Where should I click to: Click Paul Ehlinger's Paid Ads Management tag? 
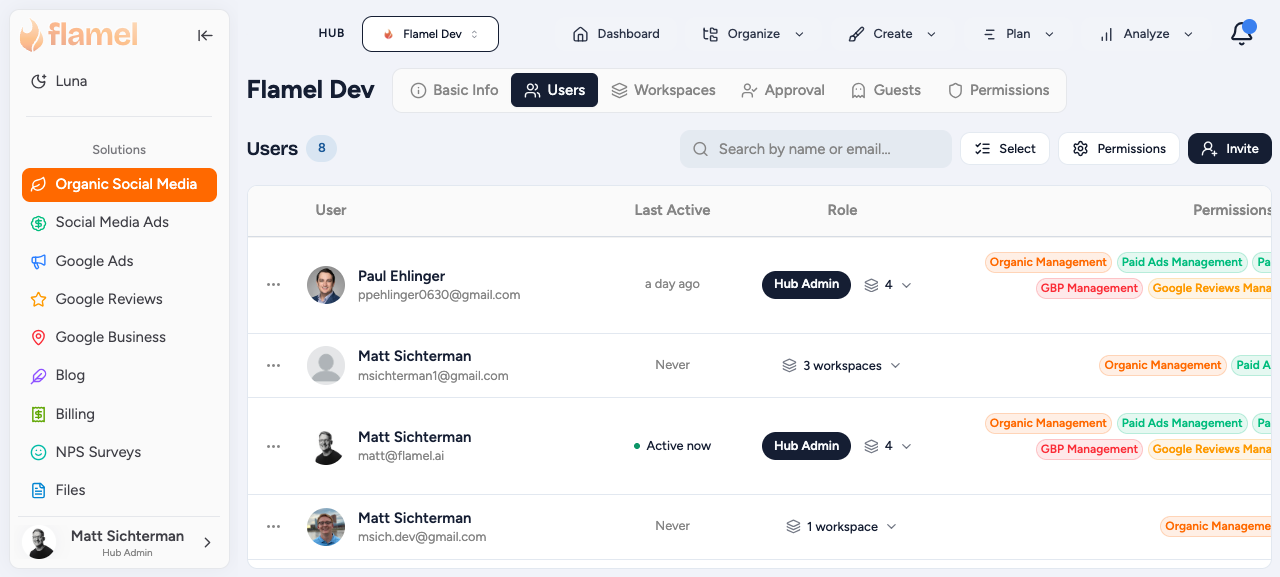click(x=1182, y=263)
